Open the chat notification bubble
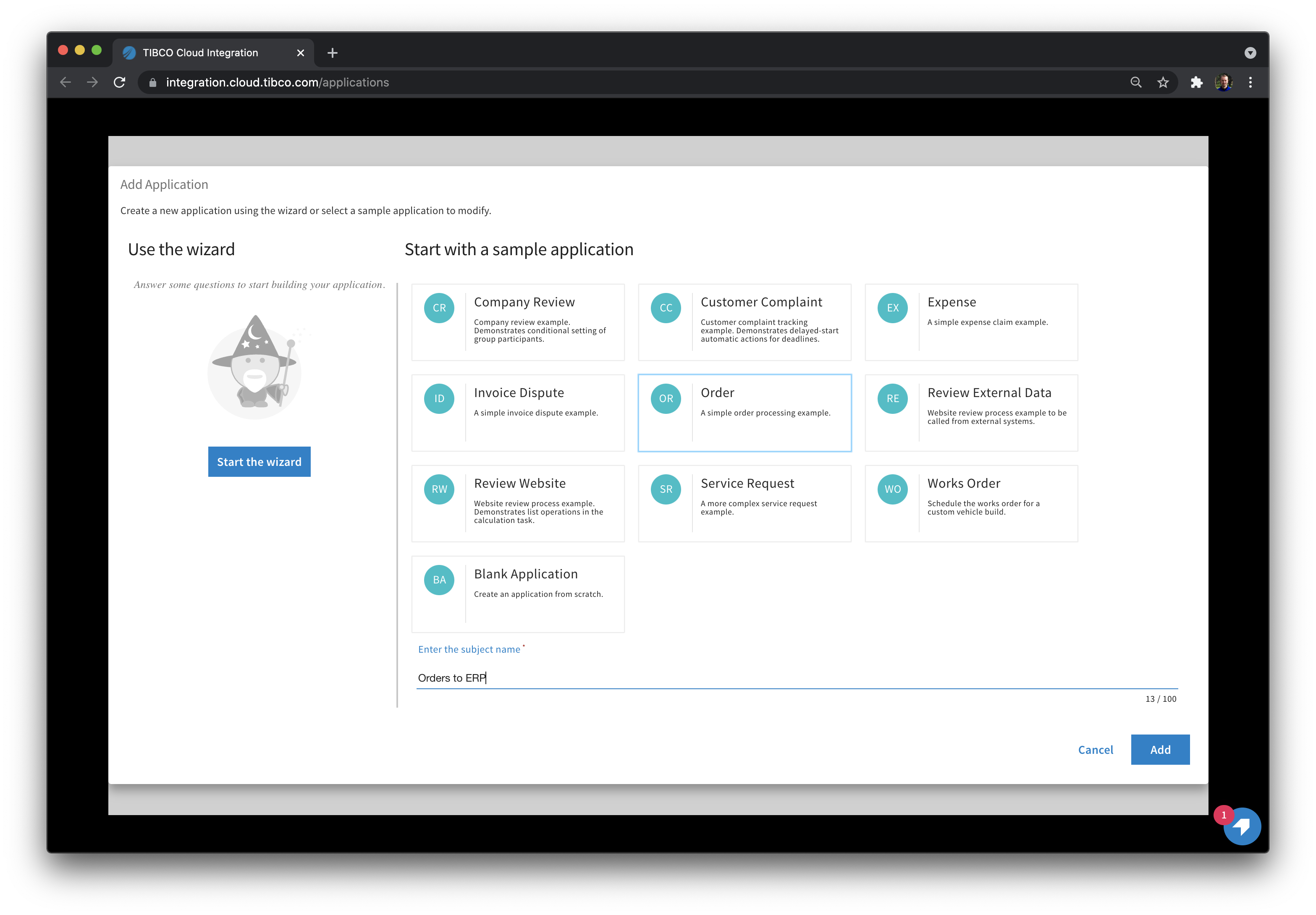Screen dimensions: 1316x915 pos(1242,826)
